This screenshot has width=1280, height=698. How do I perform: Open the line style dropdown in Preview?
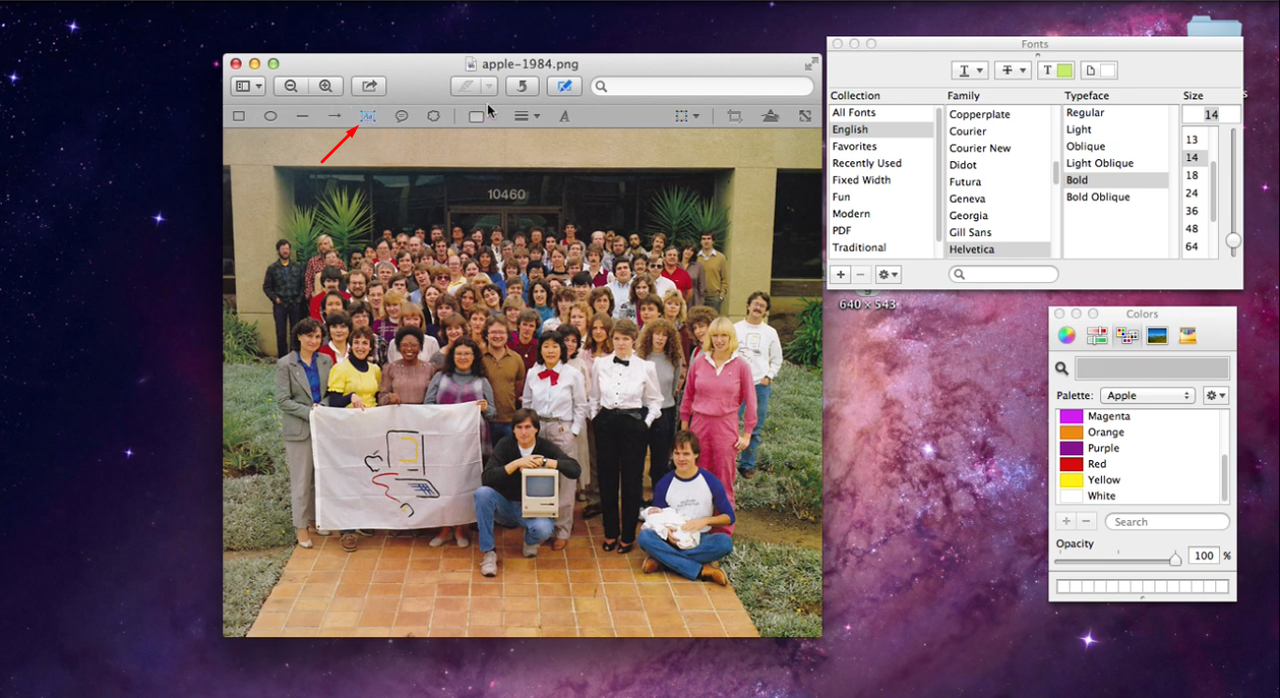(x=527, y=116)
